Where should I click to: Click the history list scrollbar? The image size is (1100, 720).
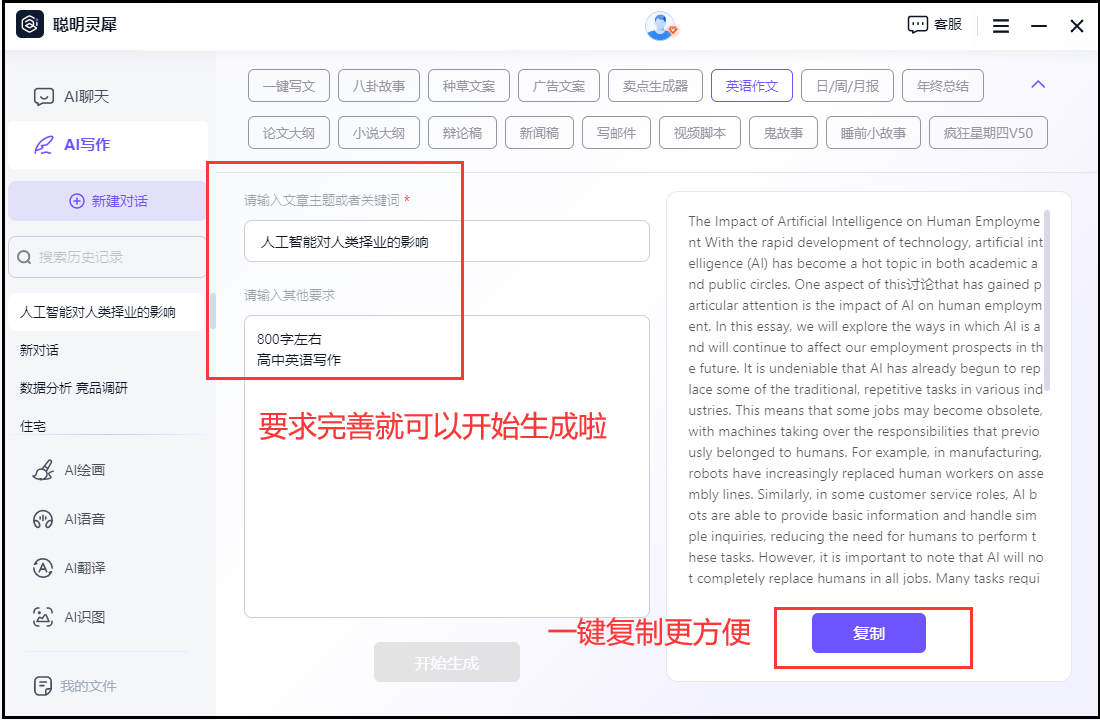pyautogui.click(x=213, y=311)
